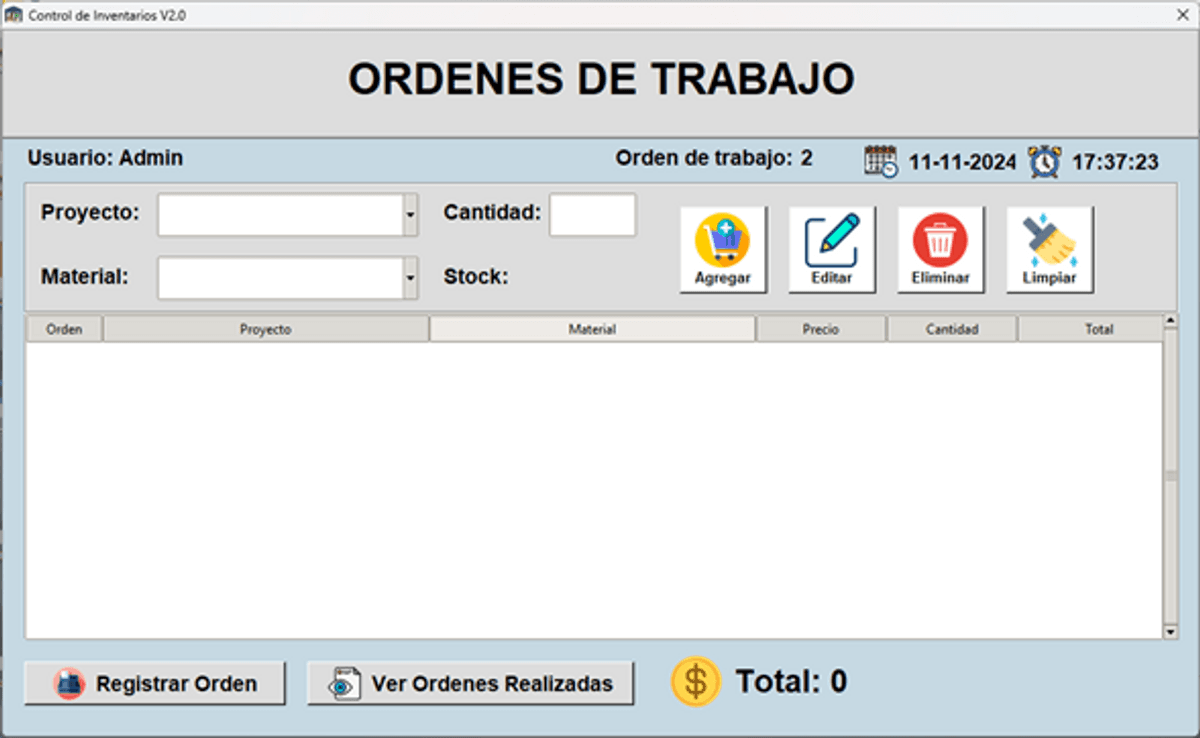Click inside the Proyecto combo box field

click(x=279, y=215)
